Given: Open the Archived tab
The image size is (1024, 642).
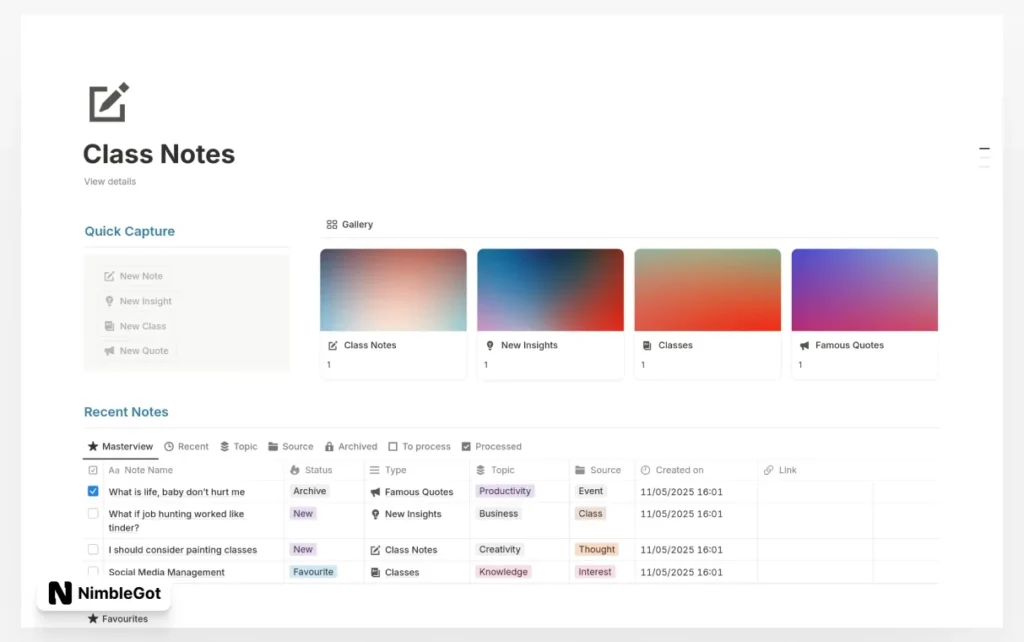Looking at the screenshot, I should coord(351,447).
